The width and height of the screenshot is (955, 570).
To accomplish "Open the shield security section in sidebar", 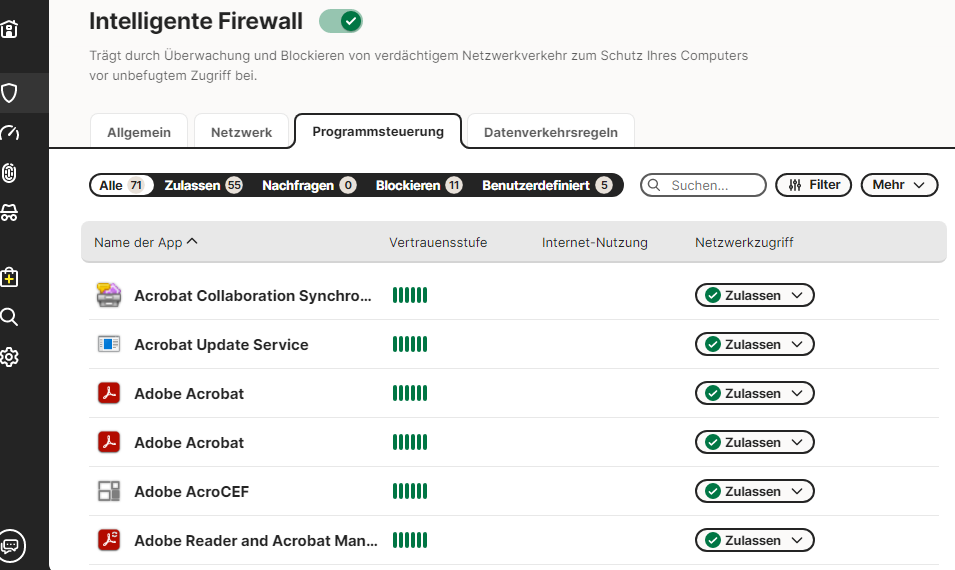I will [x=10, y=93].
